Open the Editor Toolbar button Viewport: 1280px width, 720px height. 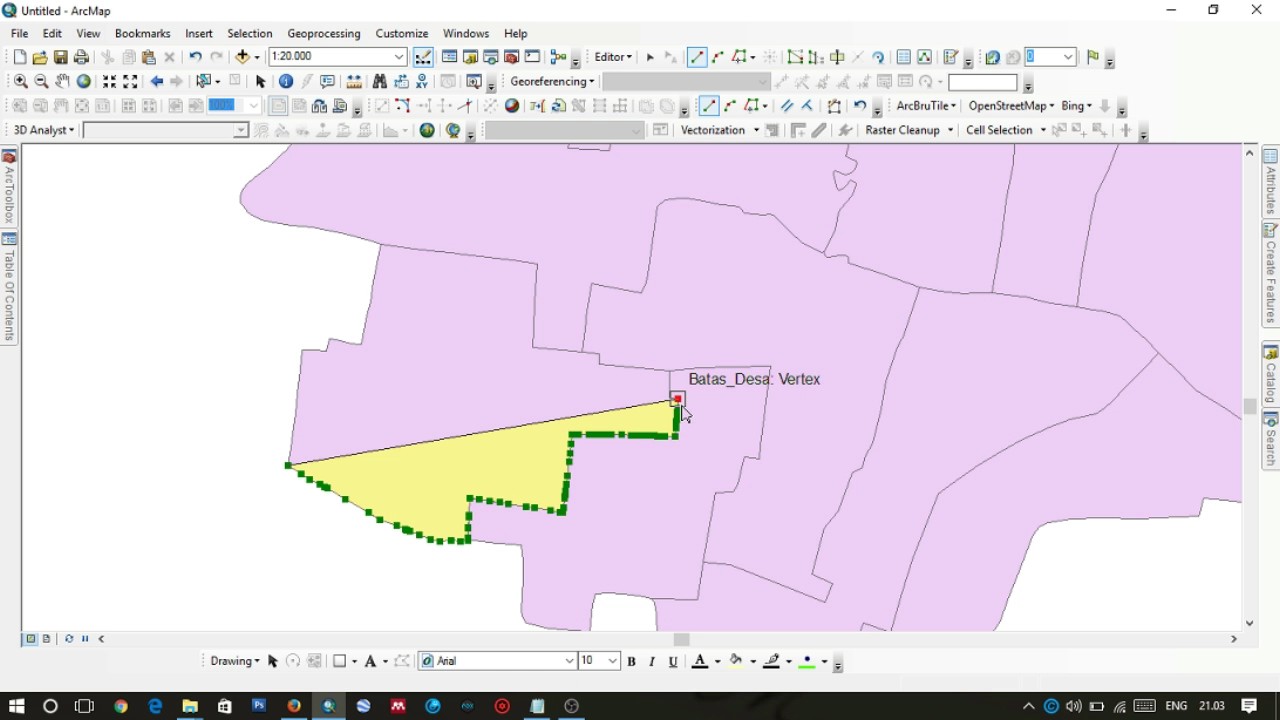(x=423, y=57)
